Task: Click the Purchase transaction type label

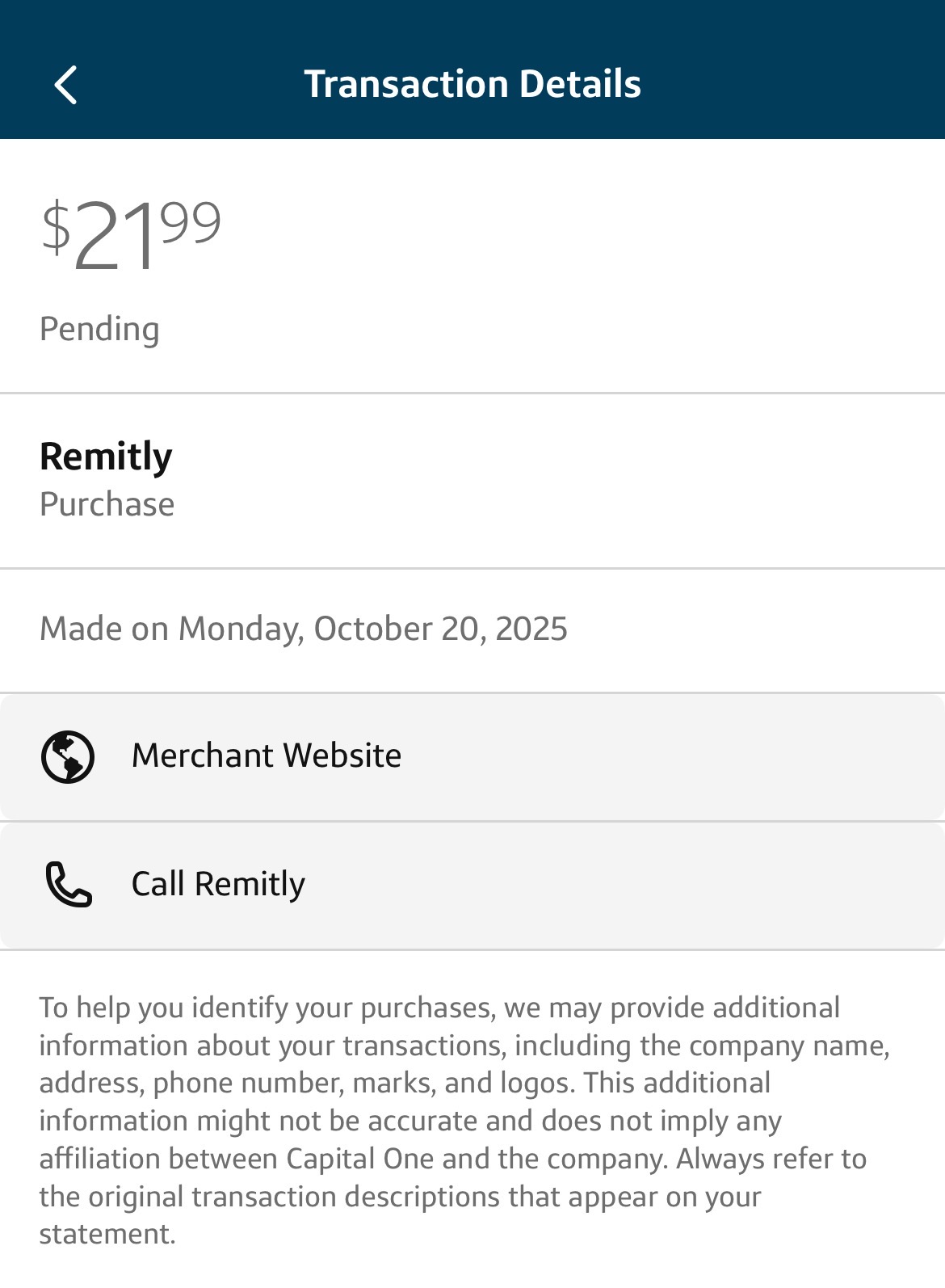Action: point(107,504)
